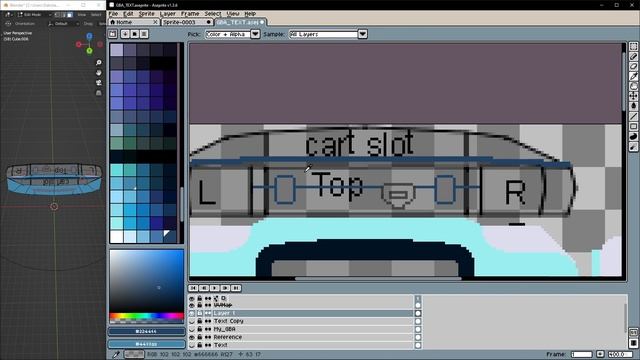Select the Paint Bucket tool
Screen dimensions: 640x360
tap(633, 106)
